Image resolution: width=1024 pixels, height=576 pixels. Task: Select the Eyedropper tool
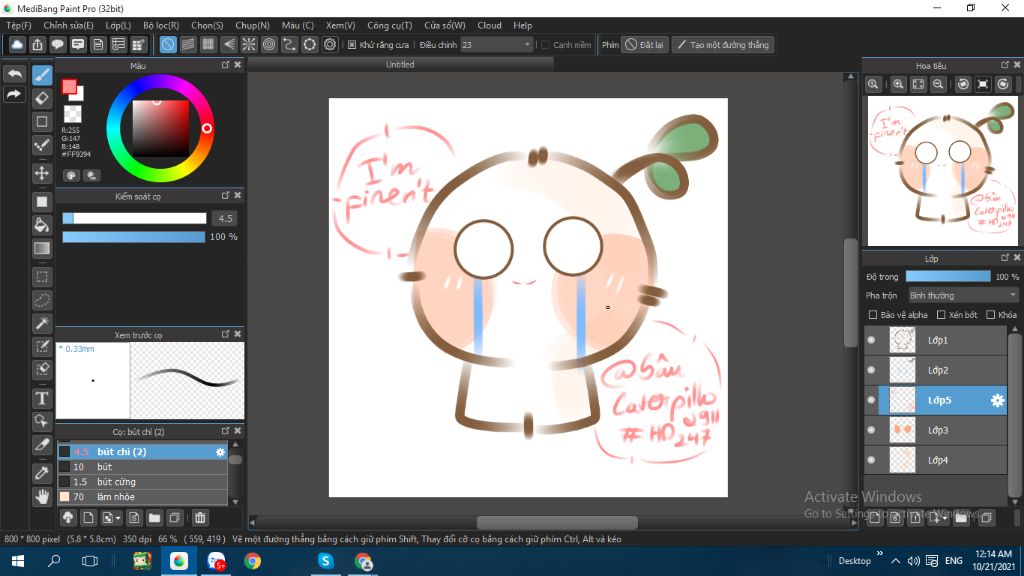(42, 473)
